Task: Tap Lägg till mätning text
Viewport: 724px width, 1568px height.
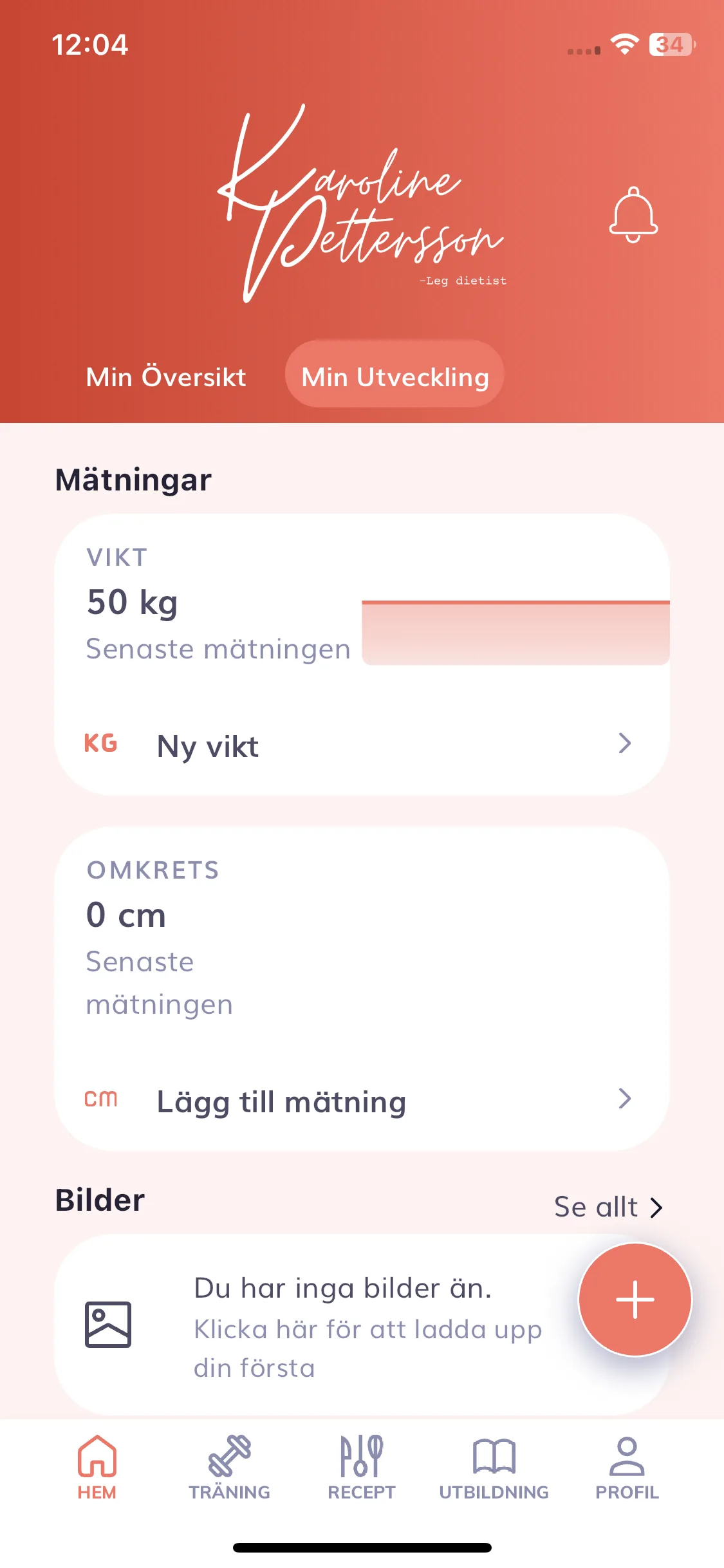Action: [281, 1103]
